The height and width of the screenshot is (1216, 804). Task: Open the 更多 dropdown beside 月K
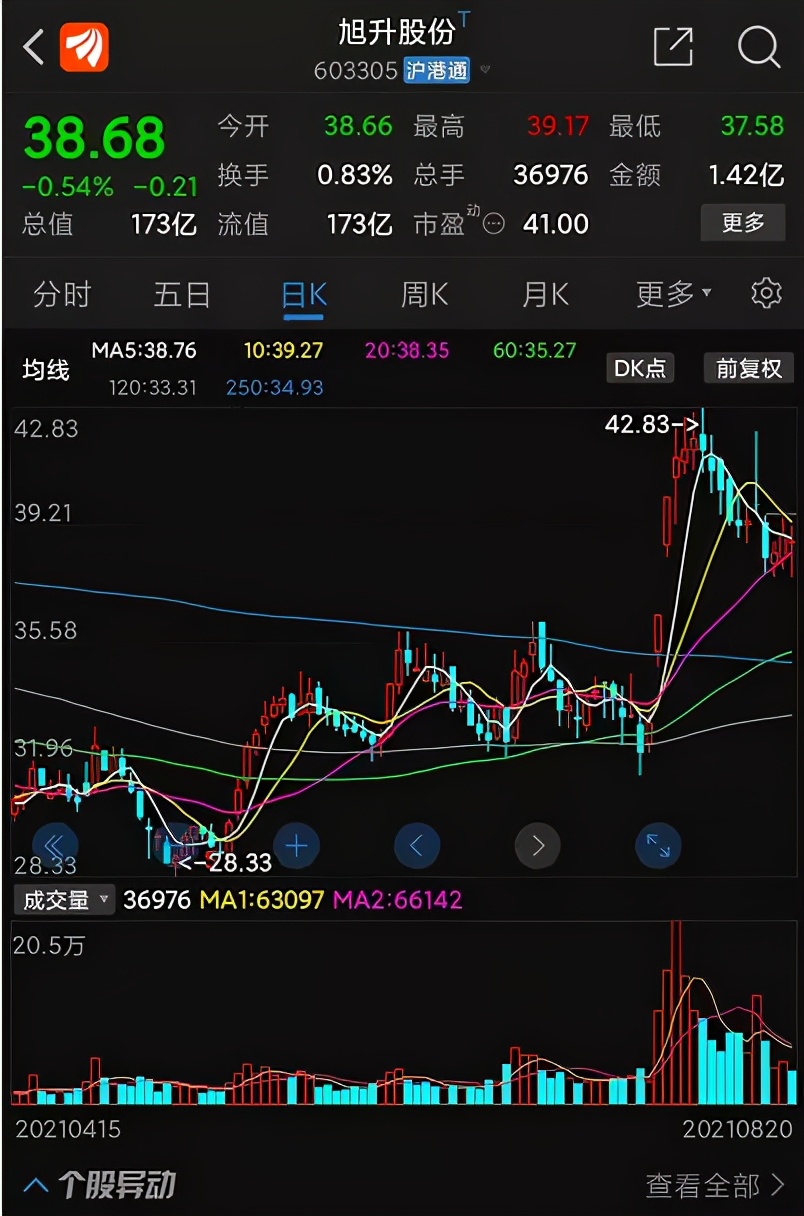coord(669,293)
